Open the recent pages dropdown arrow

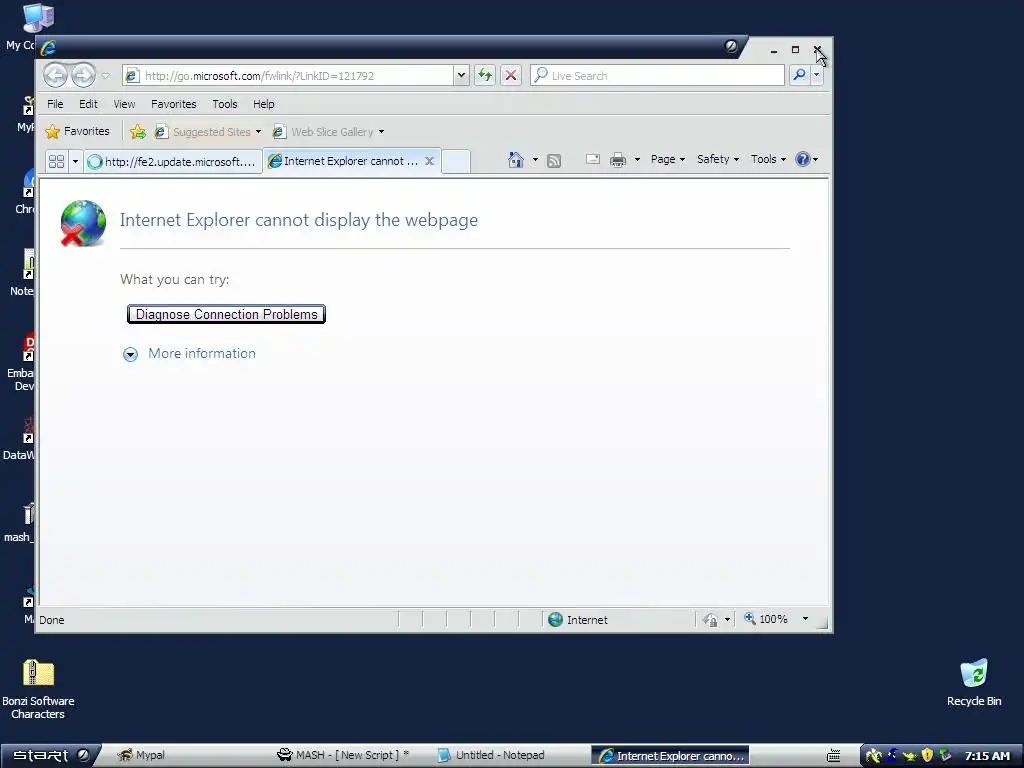(106, 76)
